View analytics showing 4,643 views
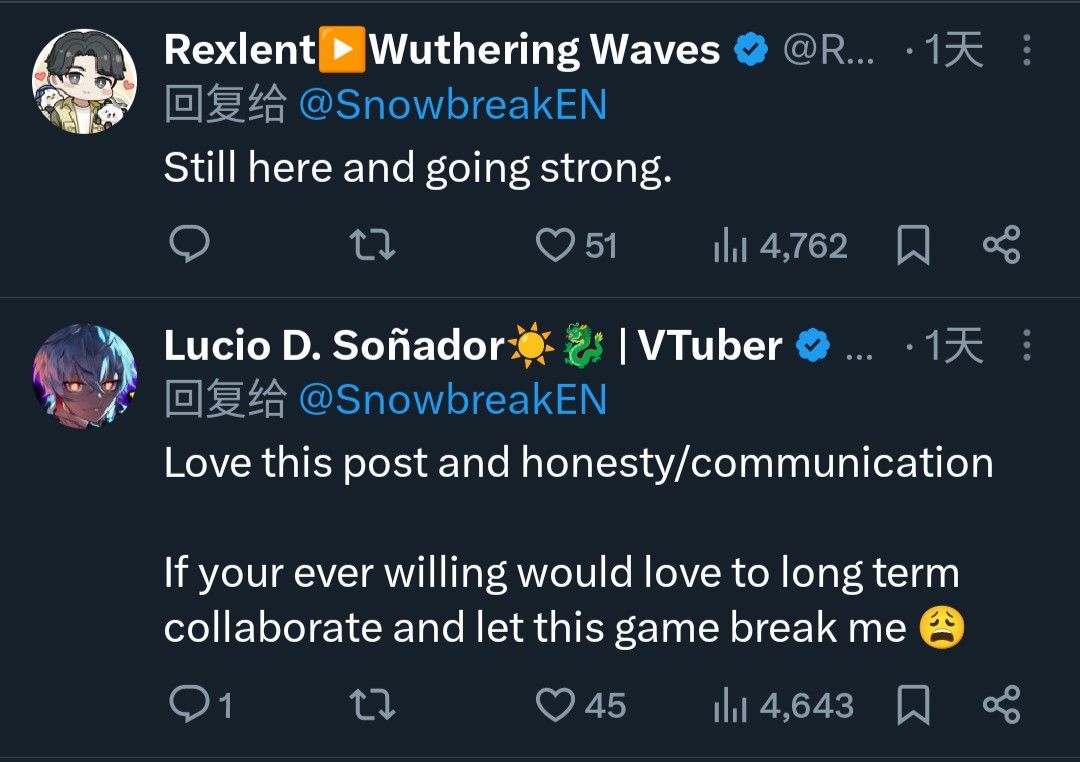The width and height of the screenshot is (1080, 762). 783,705
